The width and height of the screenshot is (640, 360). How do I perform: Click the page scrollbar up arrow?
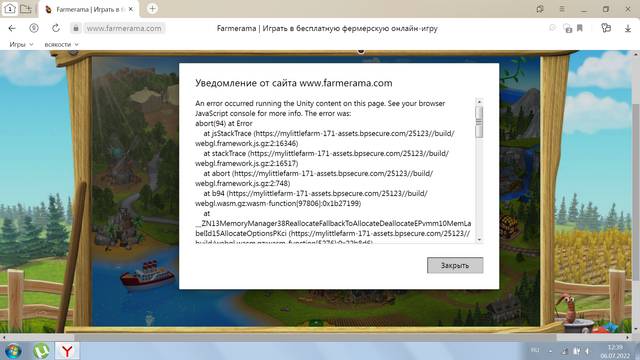[636, 54]
